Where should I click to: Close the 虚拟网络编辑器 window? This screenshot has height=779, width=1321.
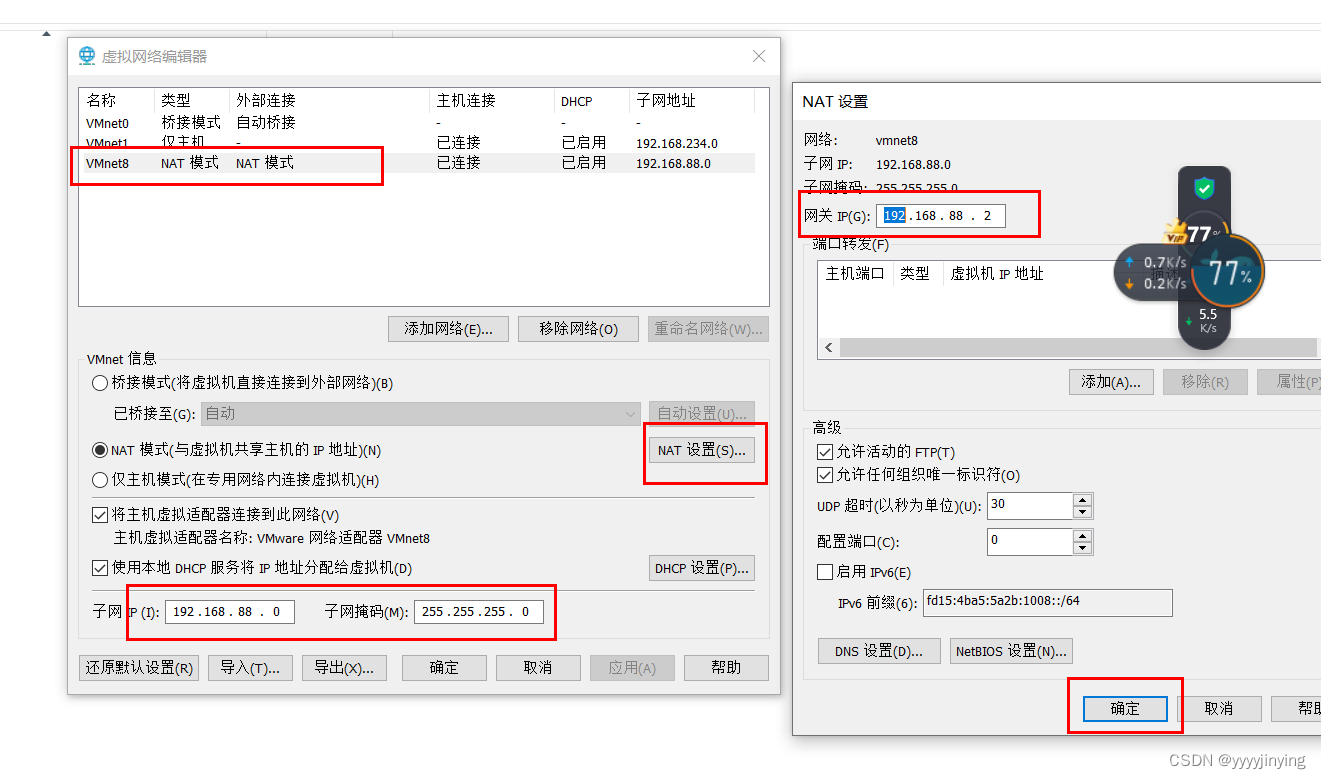click(759, 57)
